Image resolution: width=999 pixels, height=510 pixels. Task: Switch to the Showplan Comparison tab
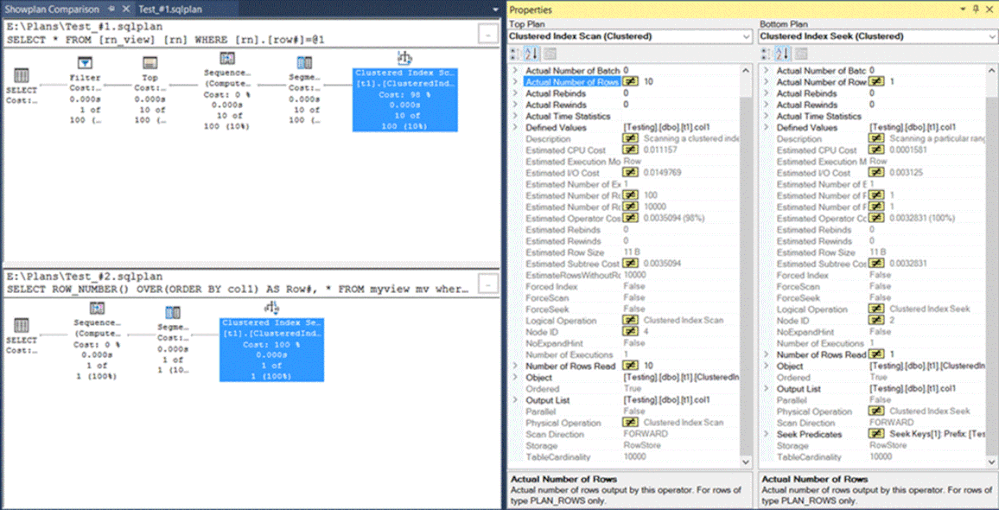52,10
